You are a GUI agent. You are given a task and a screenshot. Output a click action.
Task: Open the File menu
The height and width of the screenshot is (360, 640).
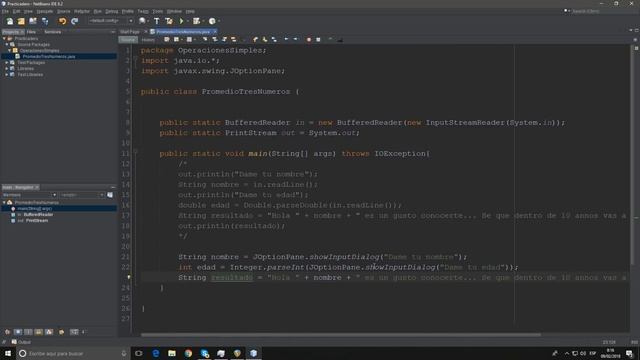point(5,11)
